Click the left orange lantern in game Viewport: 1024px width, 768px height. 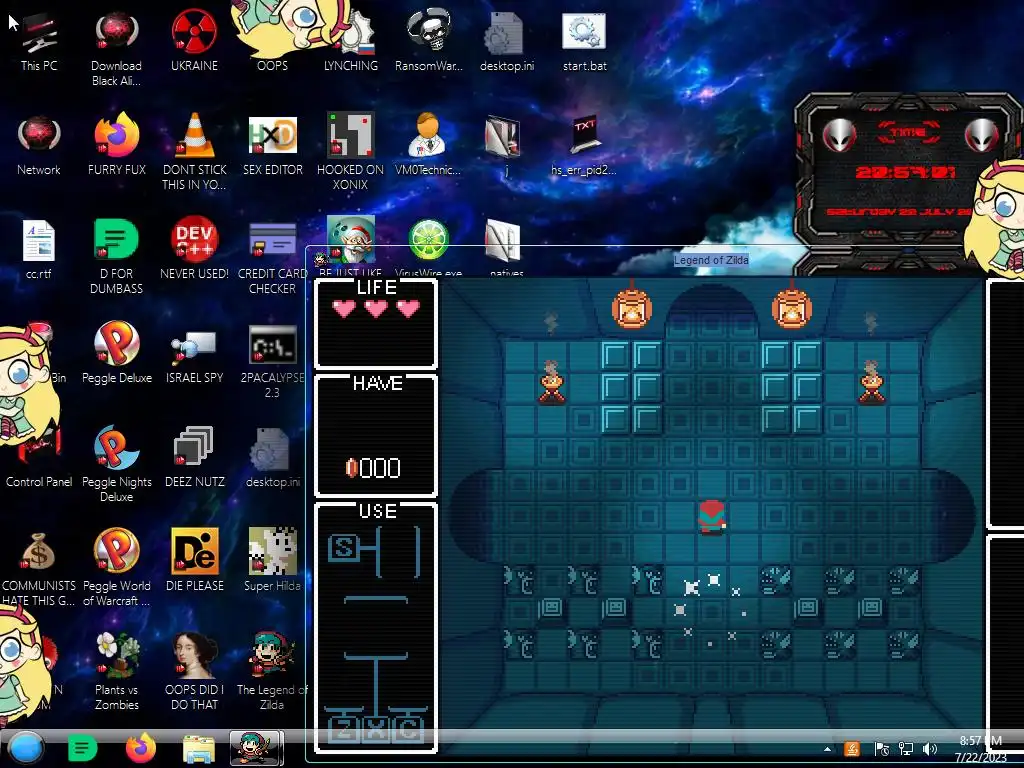pos(632,308)
